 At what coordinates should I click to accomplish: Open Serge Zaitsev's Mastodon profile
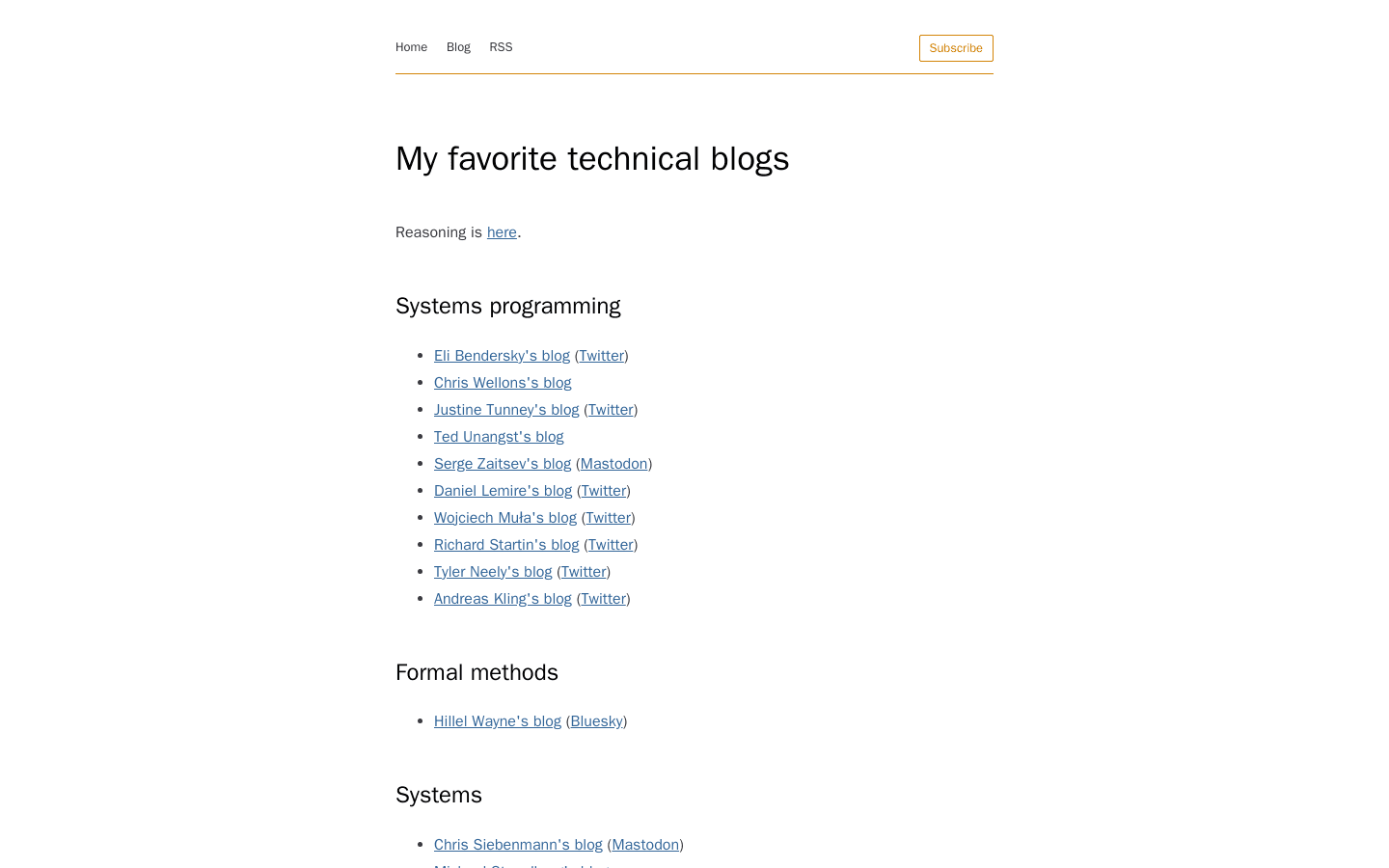613,464
